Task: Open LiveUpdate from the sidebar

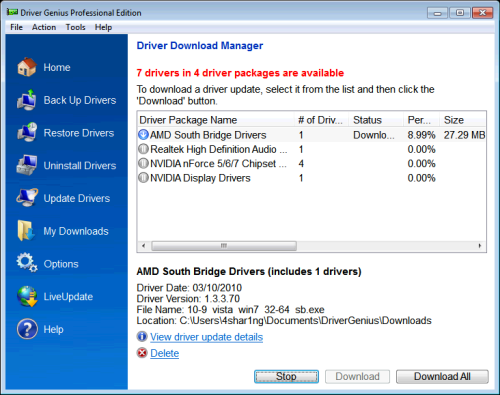Action: (x=68, y=297)
